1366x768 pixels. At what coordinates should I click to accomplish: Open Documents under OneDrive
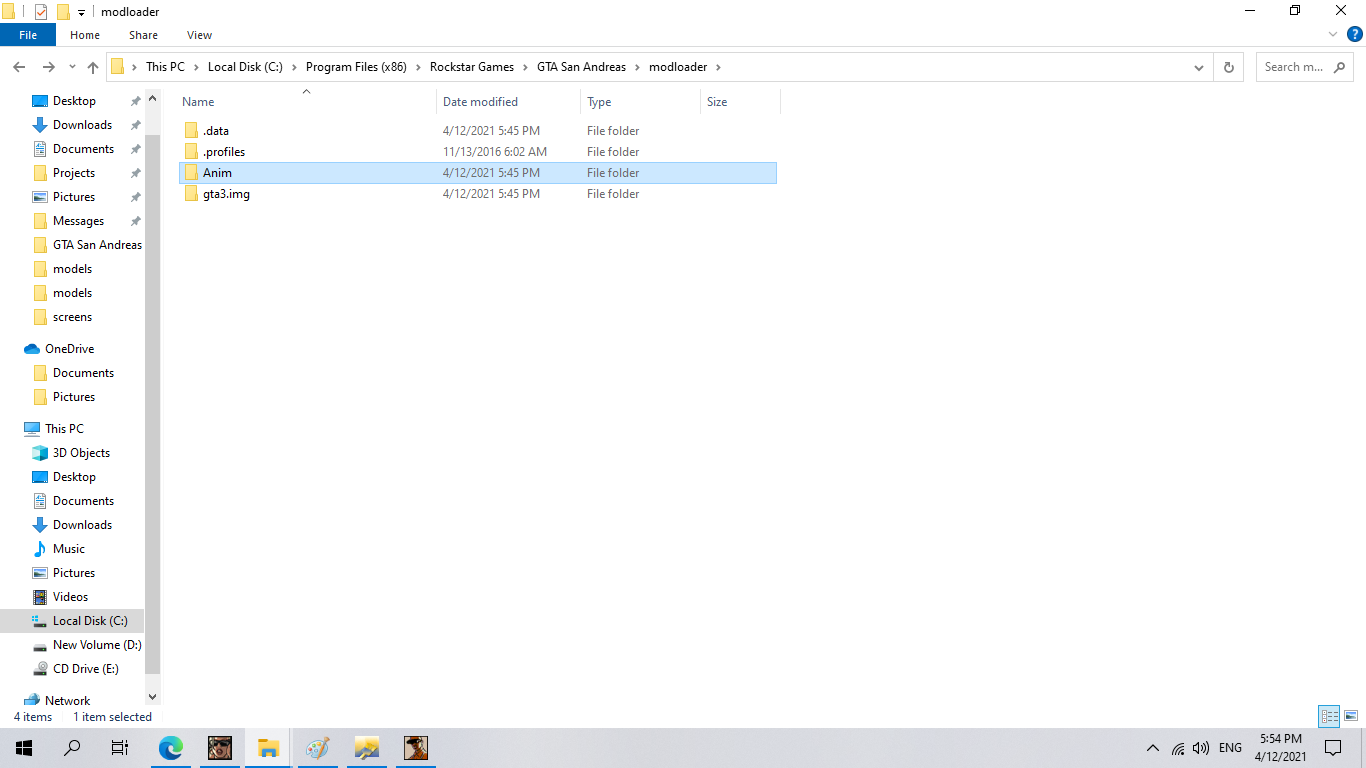pos(83,373)
